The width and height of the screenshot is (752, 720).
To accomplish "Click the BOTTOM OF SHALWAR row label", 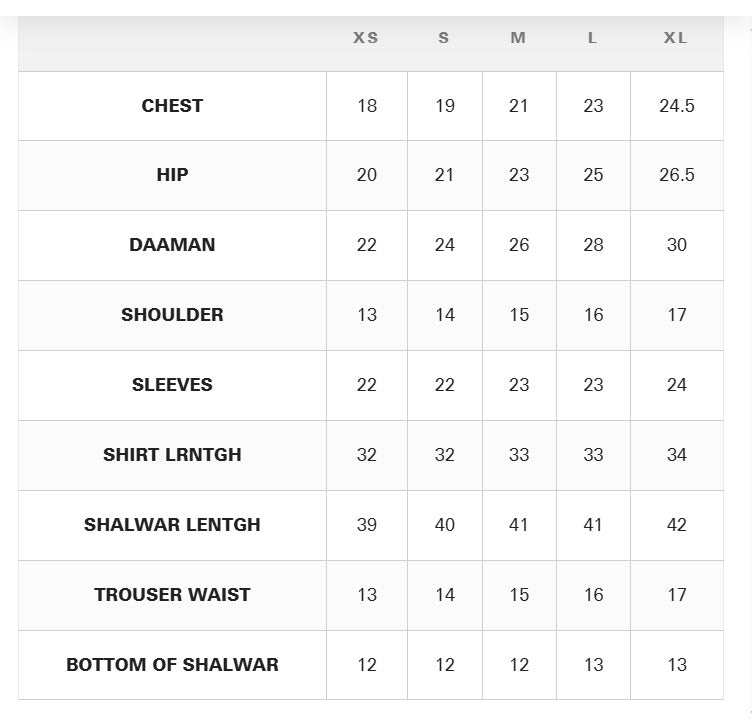I will click(x=172, y=665).
